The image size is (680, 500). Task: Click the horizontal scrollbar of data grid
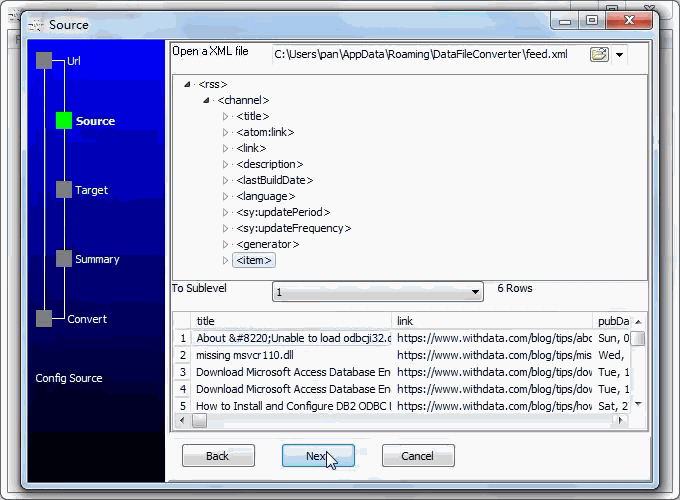click(x=400, y=421)
